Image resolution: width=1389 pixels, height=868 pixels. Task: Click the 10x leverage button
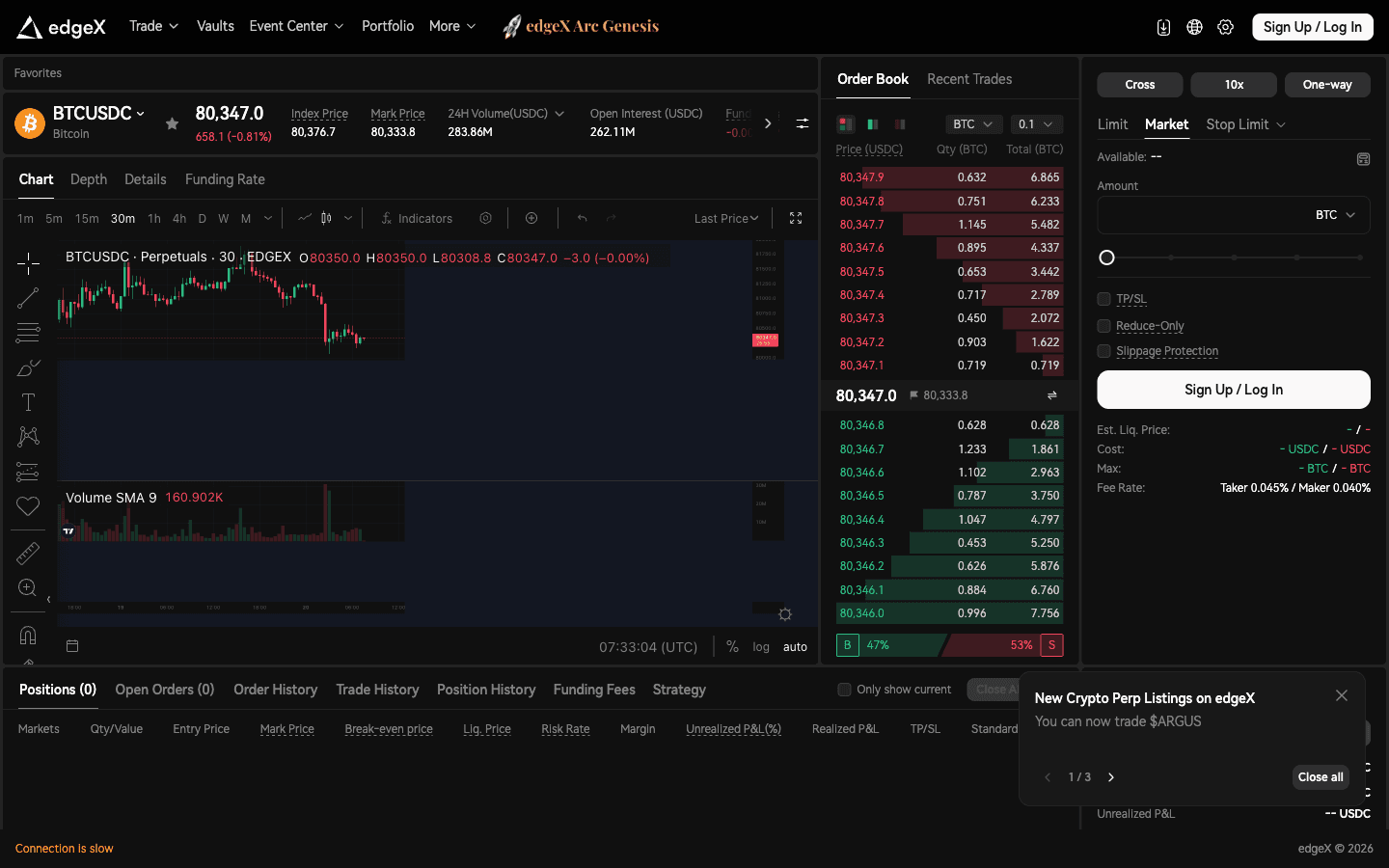(x=1234, y=85)
